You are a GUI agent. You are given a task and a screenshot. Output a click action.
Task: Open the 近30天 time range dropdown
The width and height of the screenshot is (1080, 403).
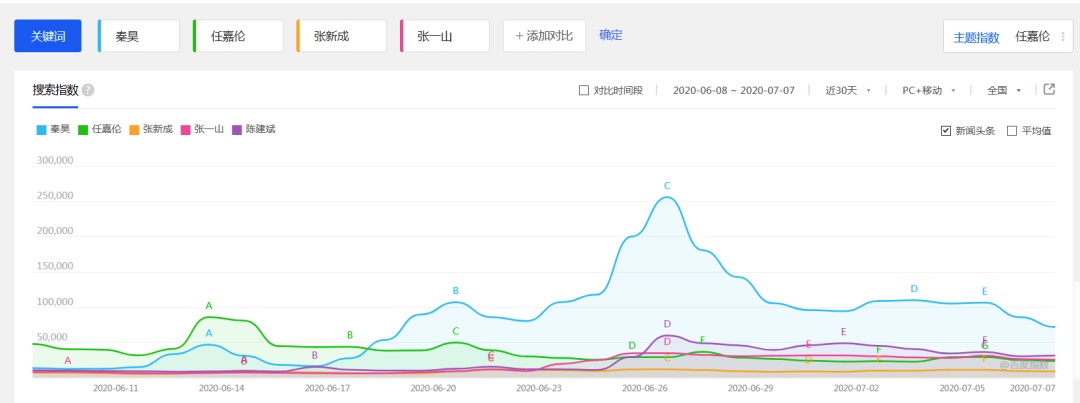click(x=848, y=90)
